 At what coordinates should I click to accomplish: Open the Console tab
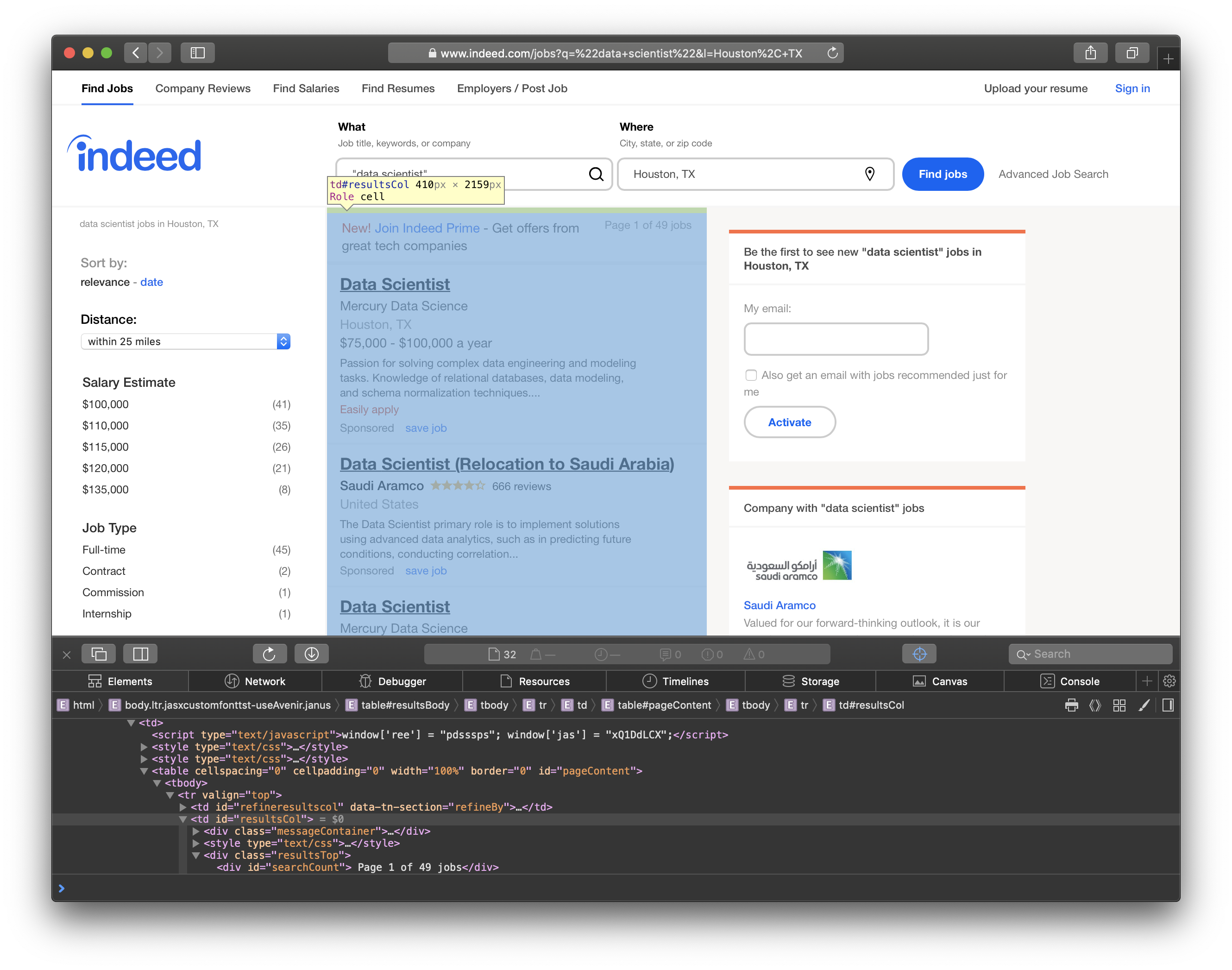pos(1069,681)
